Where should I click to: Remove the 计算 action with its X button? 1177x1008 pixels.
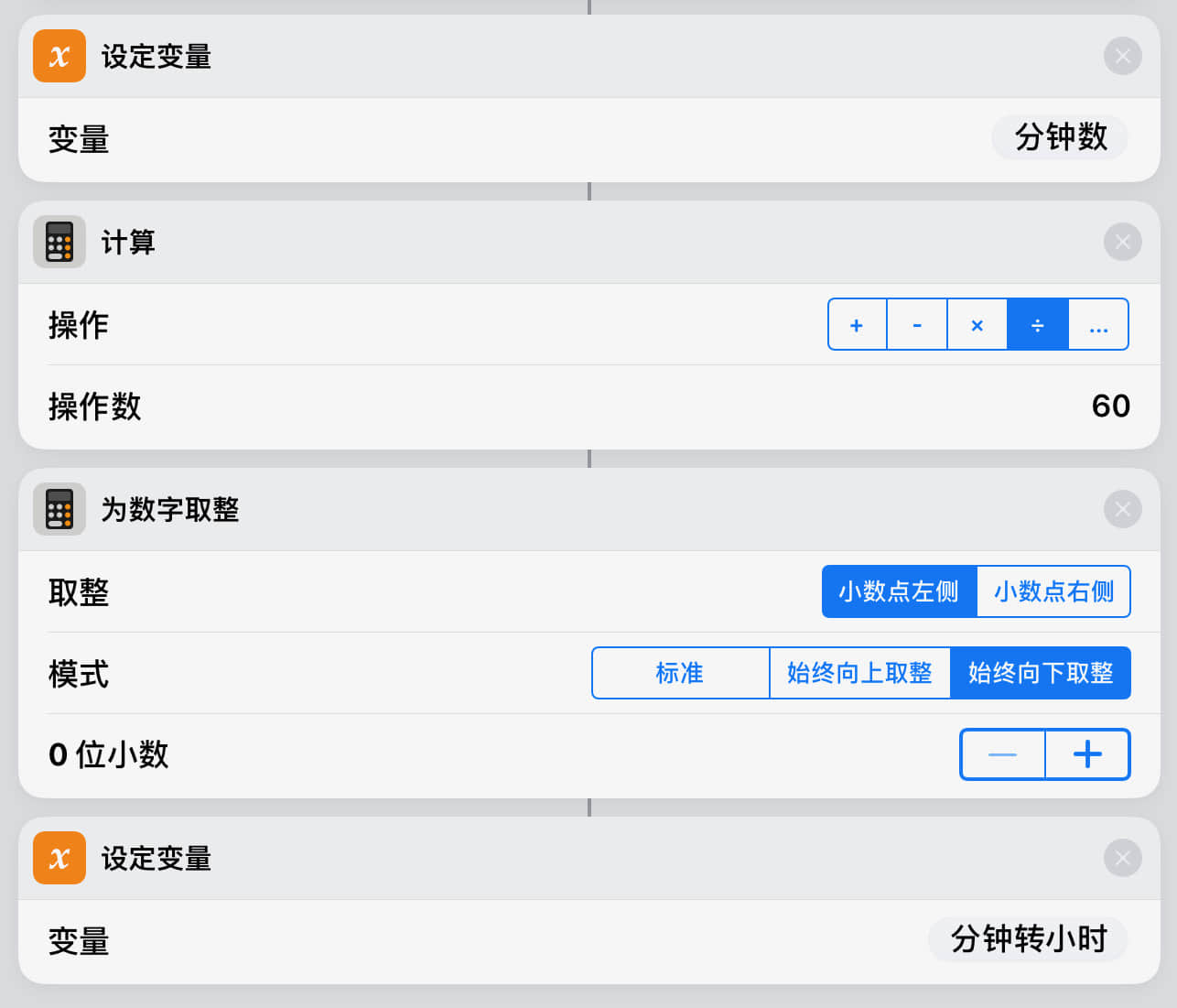click(x=1122, y=242)
